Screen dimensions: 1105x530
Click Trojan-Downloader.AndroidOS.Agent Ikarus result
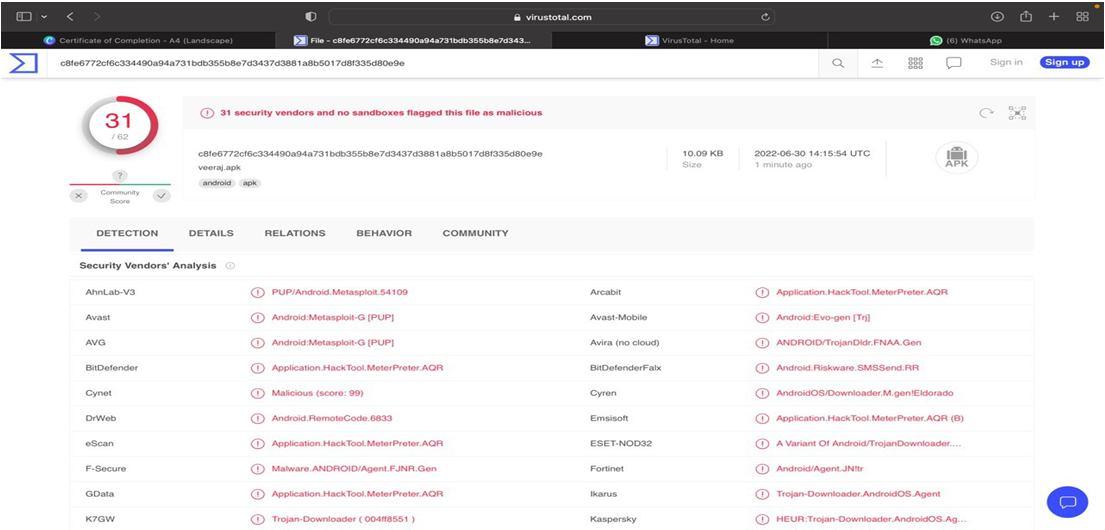pos(858,494)
